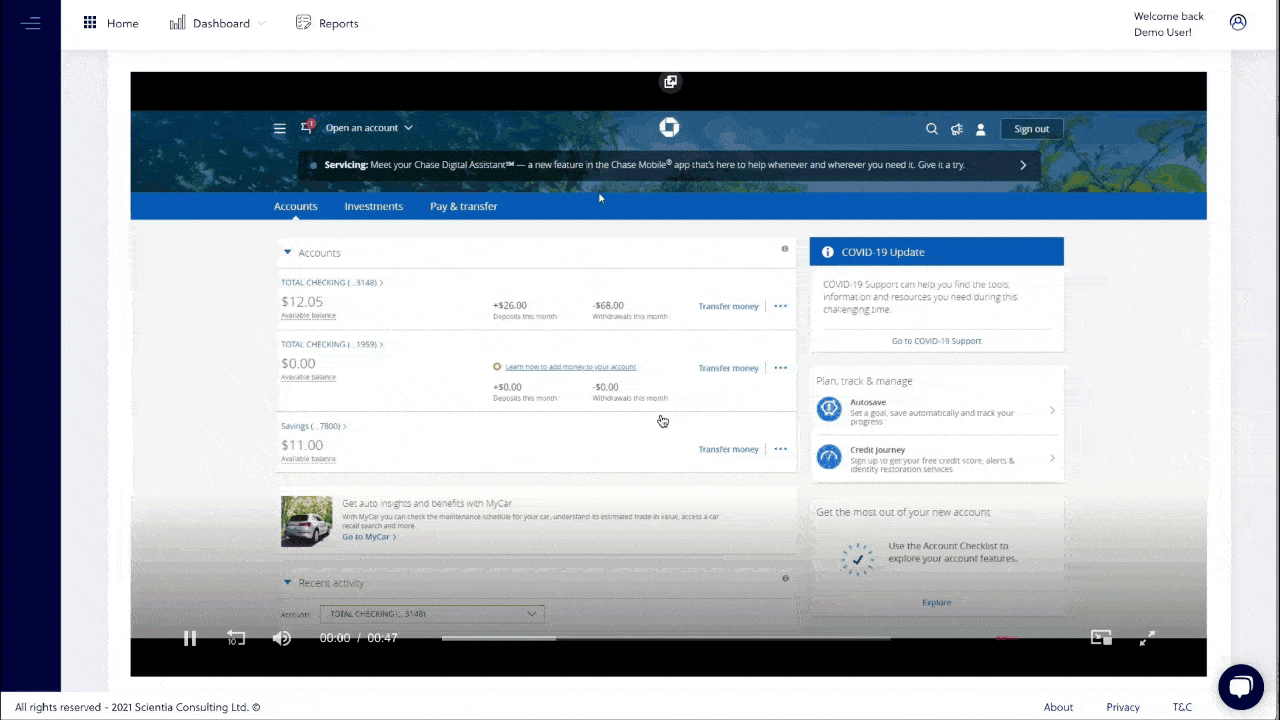This screenshot has width=1280, height=720.
Task: Open the user profile avatar icon
Action: pos(1238,22)
